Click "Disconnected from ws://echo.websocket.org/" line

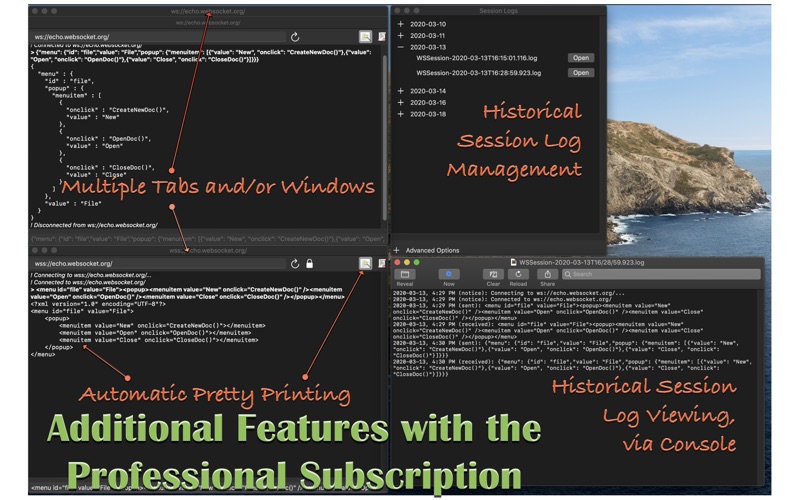pyautogui.click(x=94, y=225)
